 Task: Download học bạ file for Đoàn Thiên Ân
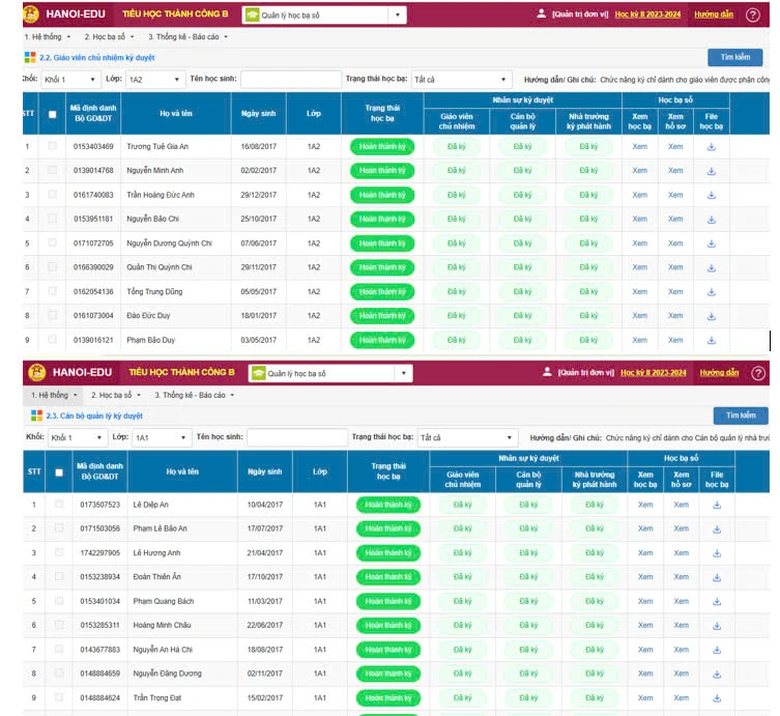tap(716, 577)
